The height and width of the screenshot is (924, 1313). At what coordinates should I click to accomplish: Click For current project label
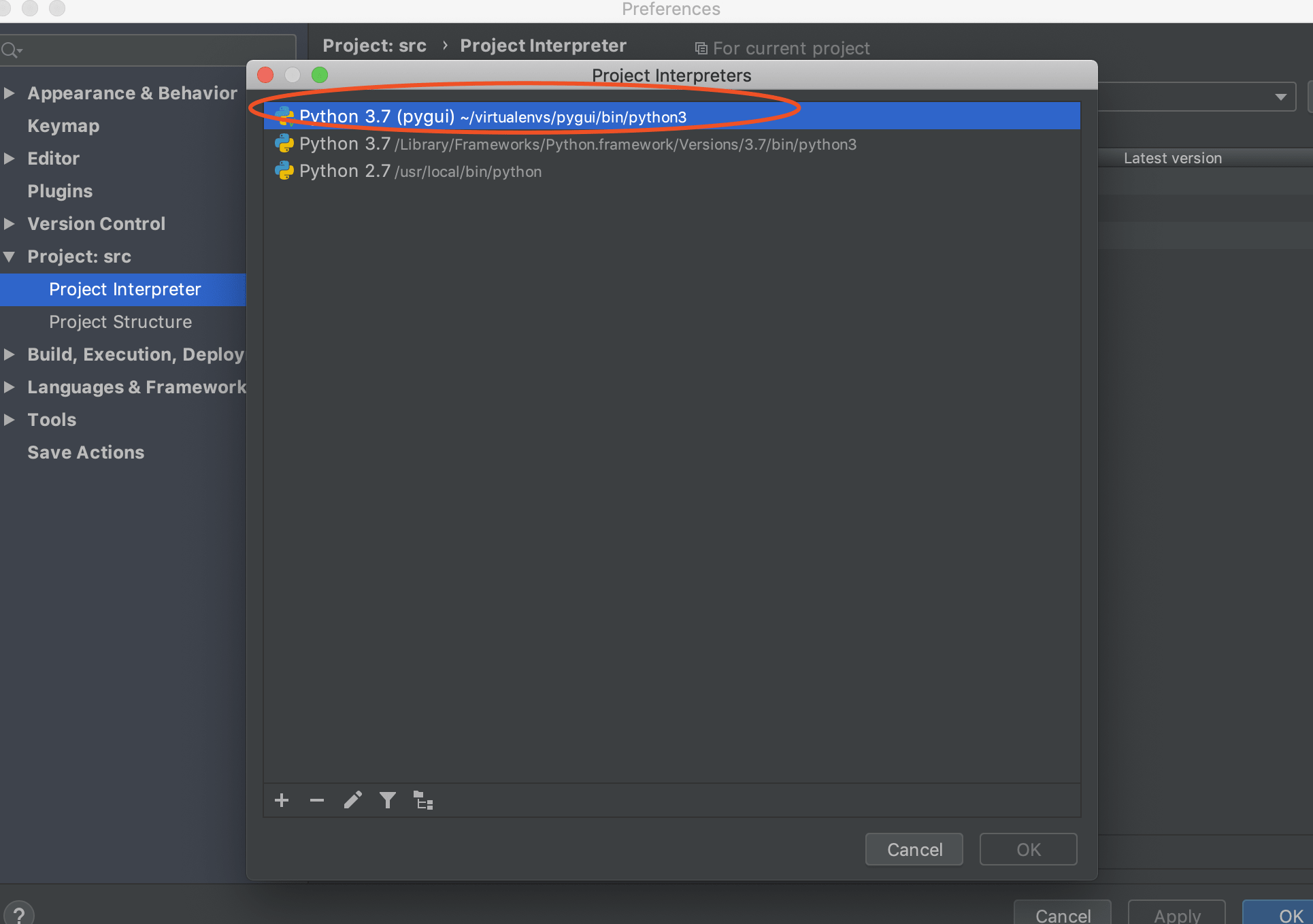tap(791, 48)
